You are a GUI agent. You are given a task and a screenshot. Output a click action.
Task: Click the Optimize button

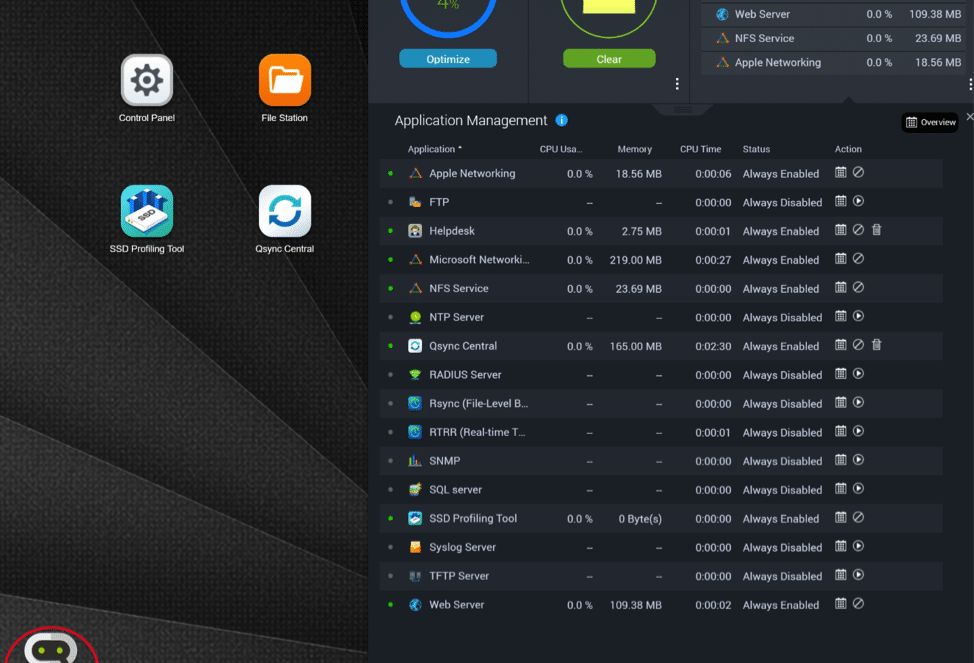tap(448, 59)
